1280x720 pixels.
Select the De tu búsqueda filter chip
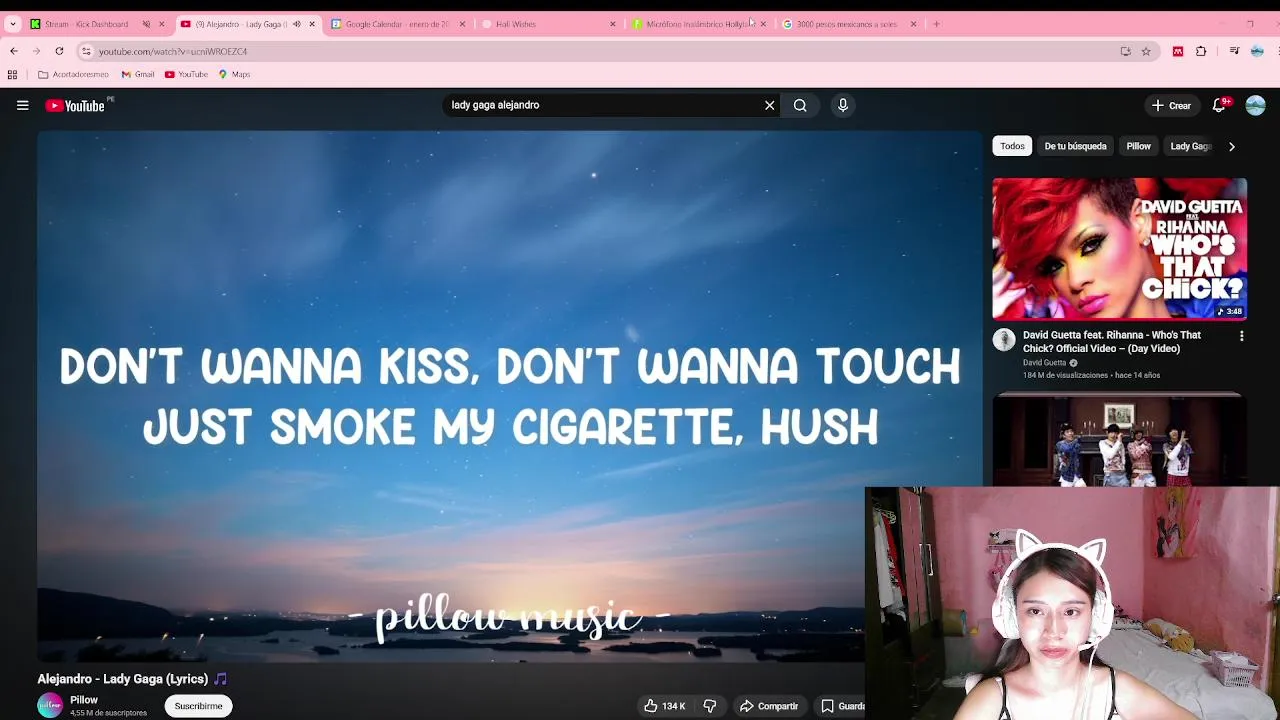1075,146
